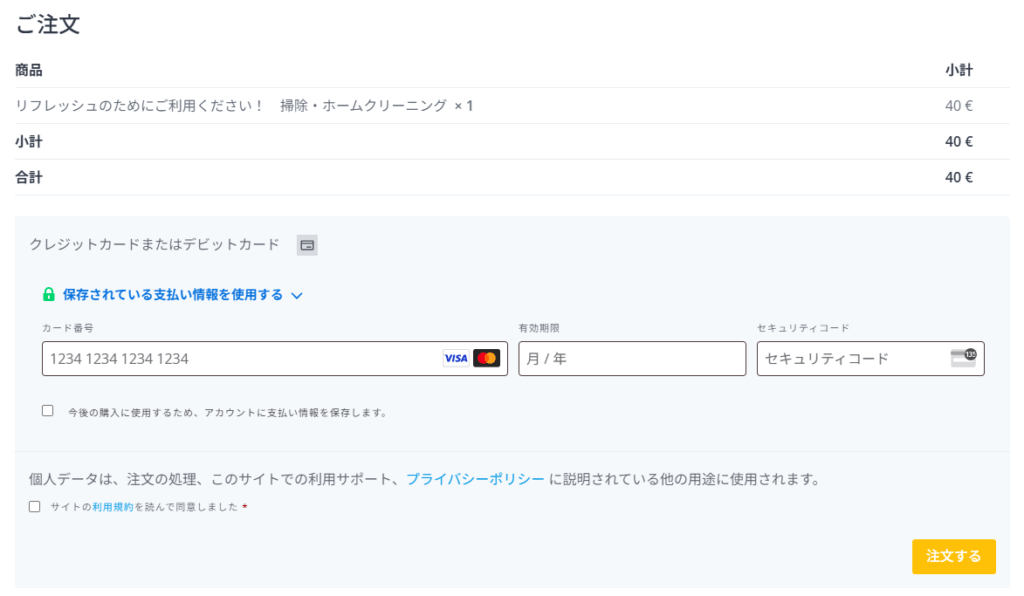
Task: Click the VISA logo in card number field
Action: pyautogui.click(x=456, y=358)
